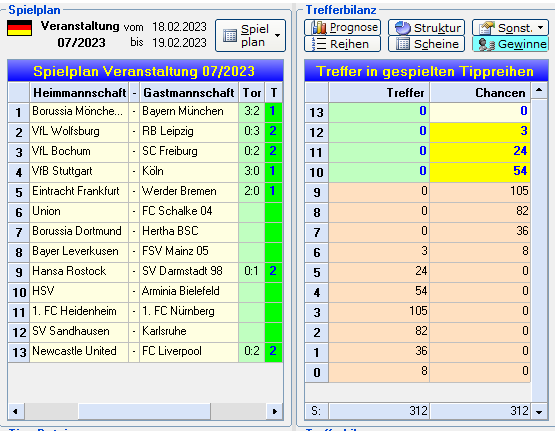Expand the Sonst. dropdown button

510,27
